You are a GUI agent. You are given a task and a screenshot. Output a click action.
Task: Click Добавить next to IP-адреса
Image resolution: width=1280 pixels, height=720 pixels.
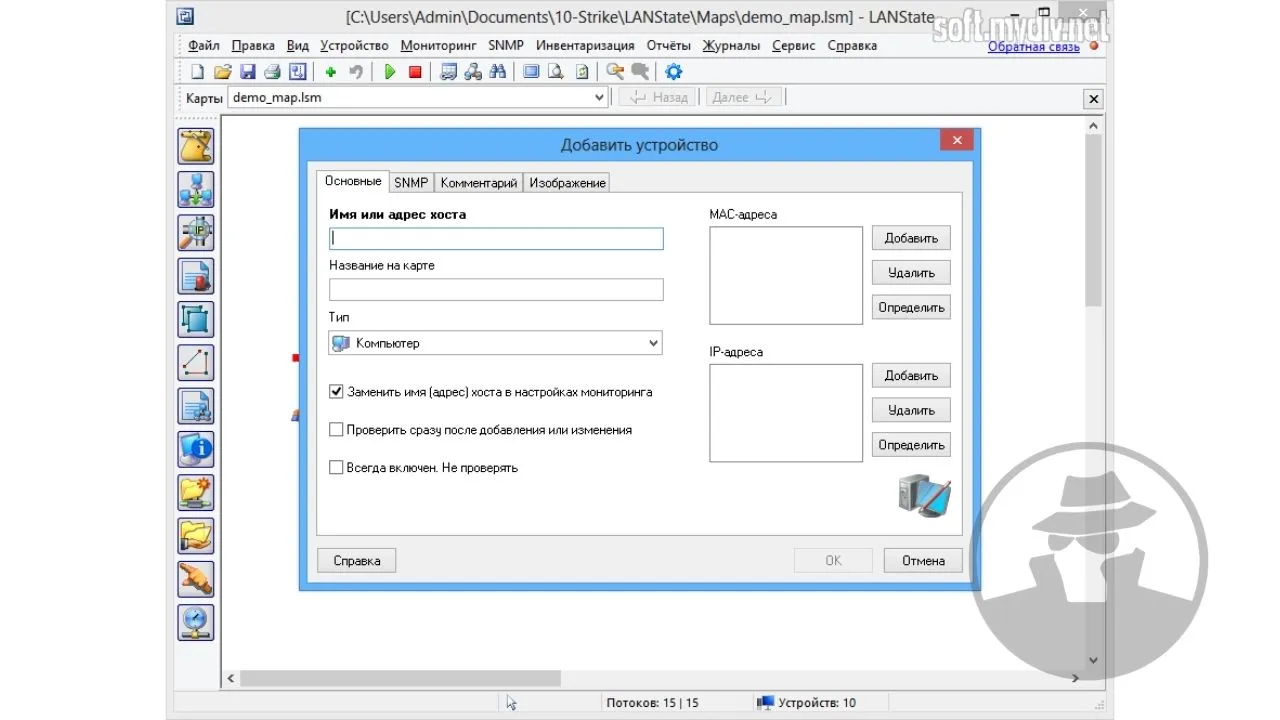click(x=911, y=376)
